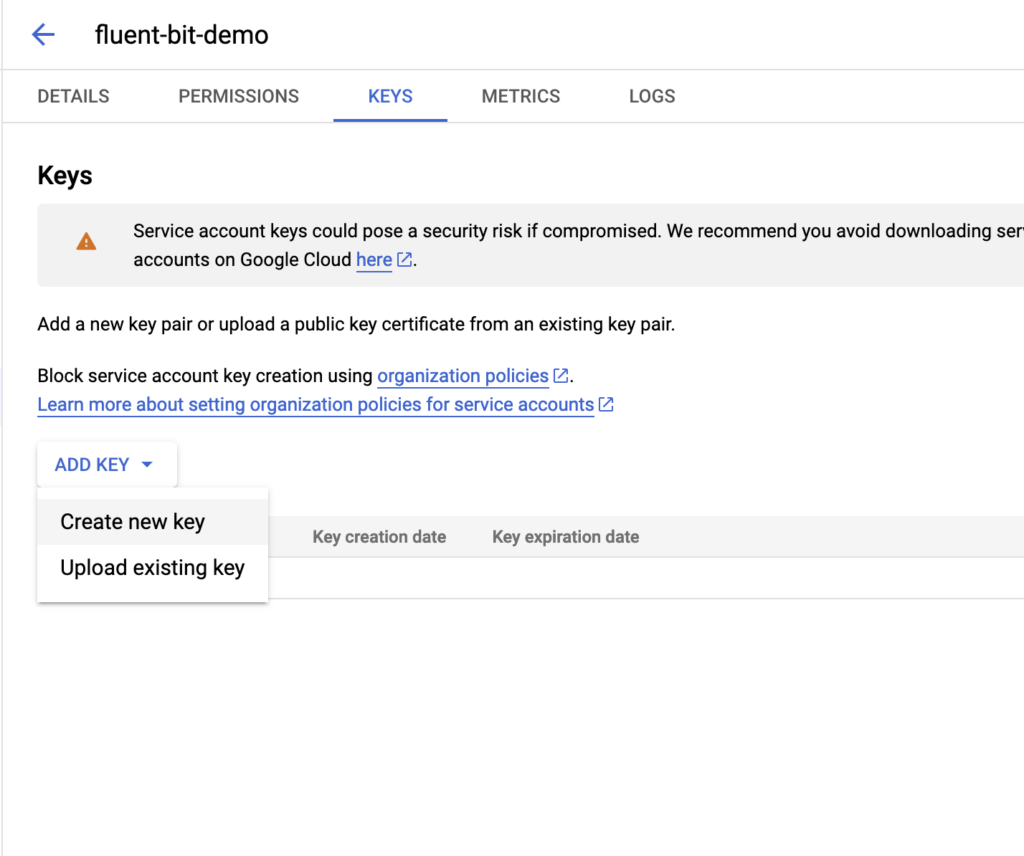
Task: Click external-link icon beside organization policies
Action: tap(561, 376)
